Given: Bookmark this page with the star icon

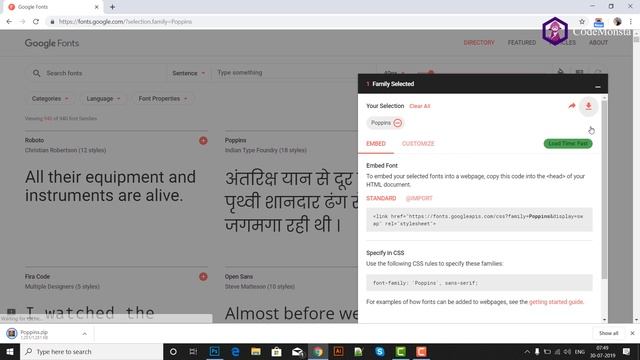Looking at the screenshot, I should [x=582, y=22].
